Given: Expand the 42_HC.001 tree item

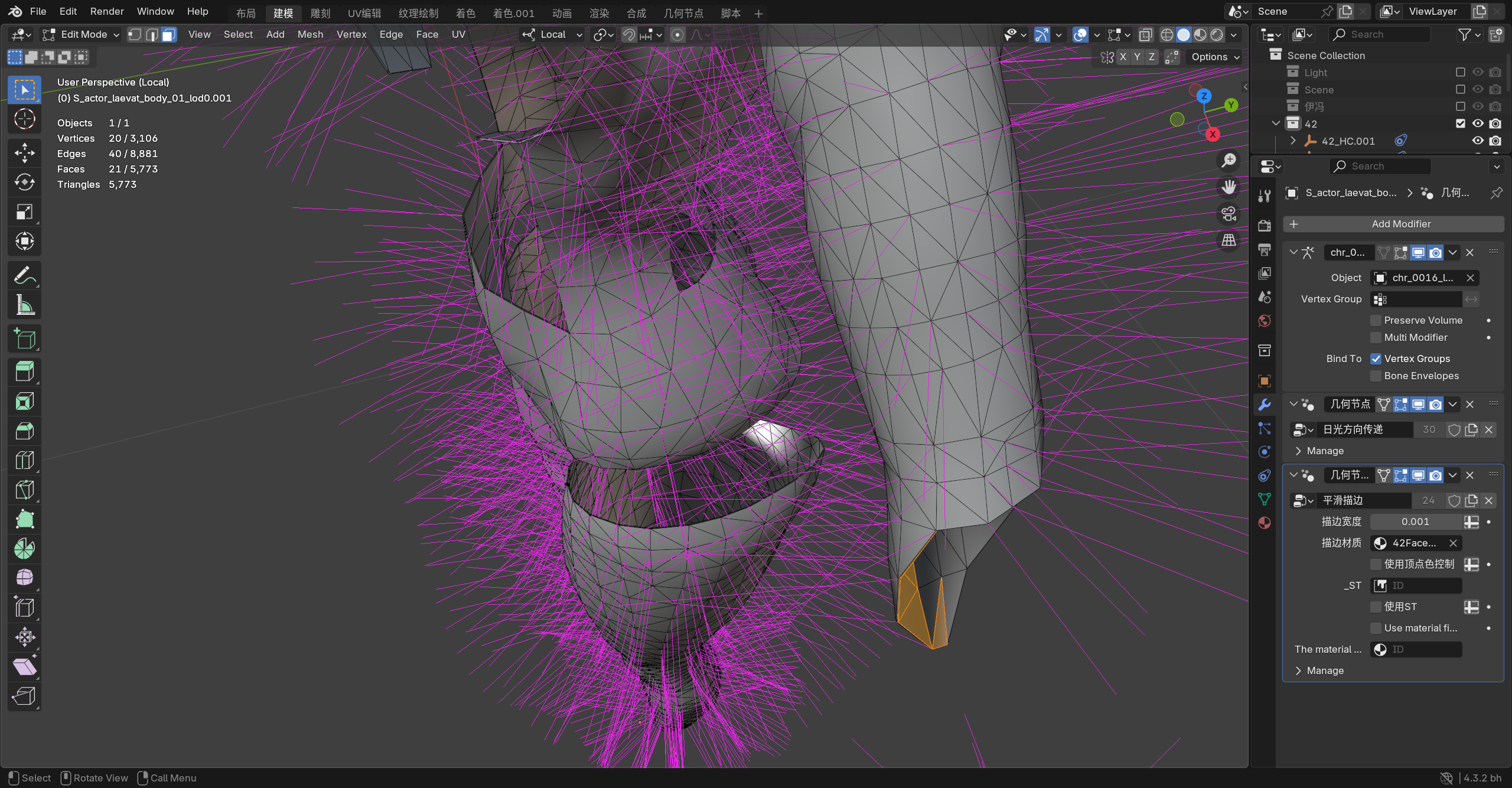Looking at the screenshot, I should click(1293, 141).
